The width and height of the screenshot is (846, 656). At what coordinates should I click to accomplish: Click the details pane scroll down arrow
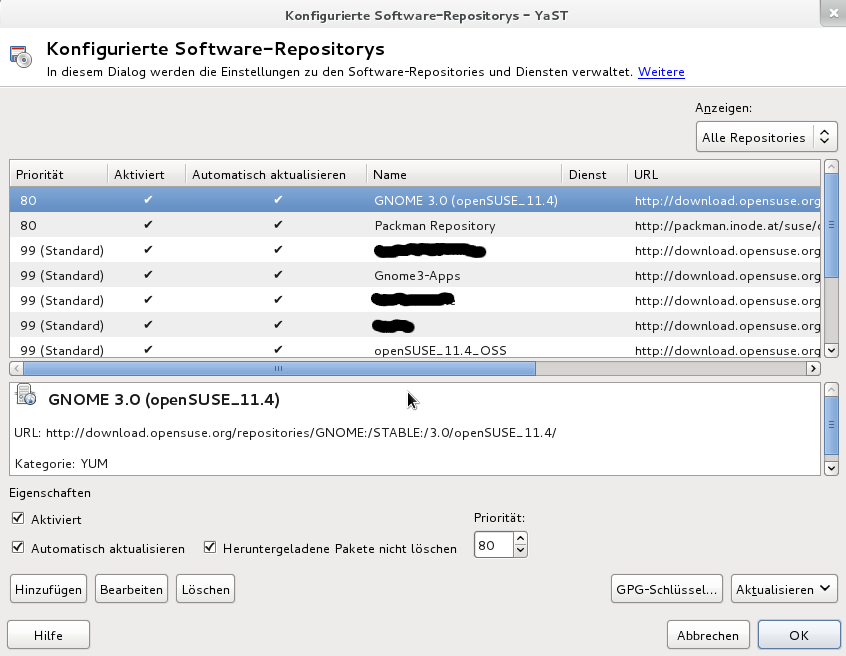click(831, 468)
